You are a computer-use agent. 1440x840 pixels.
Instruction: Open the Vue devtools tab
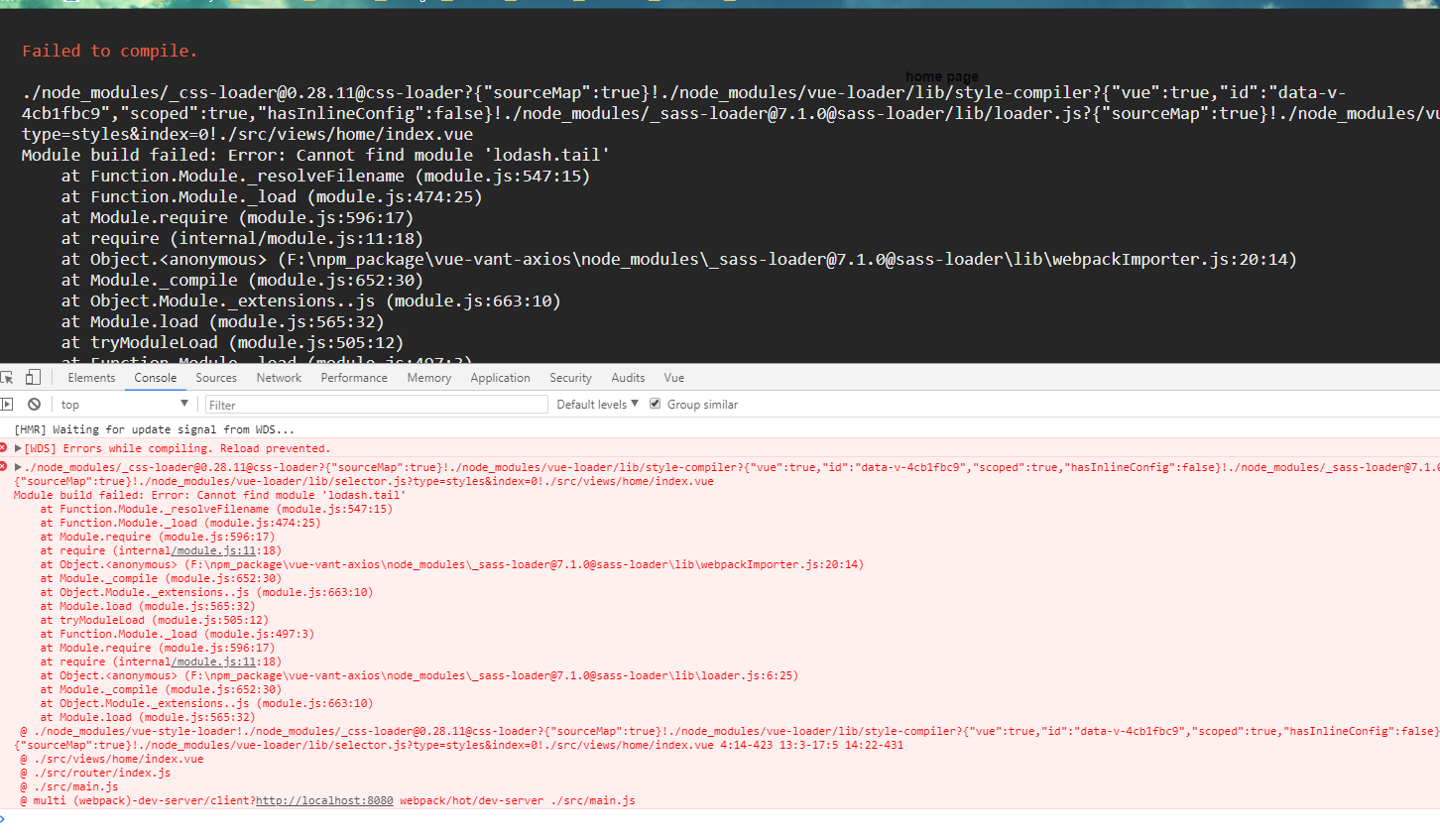coord(674,378)
